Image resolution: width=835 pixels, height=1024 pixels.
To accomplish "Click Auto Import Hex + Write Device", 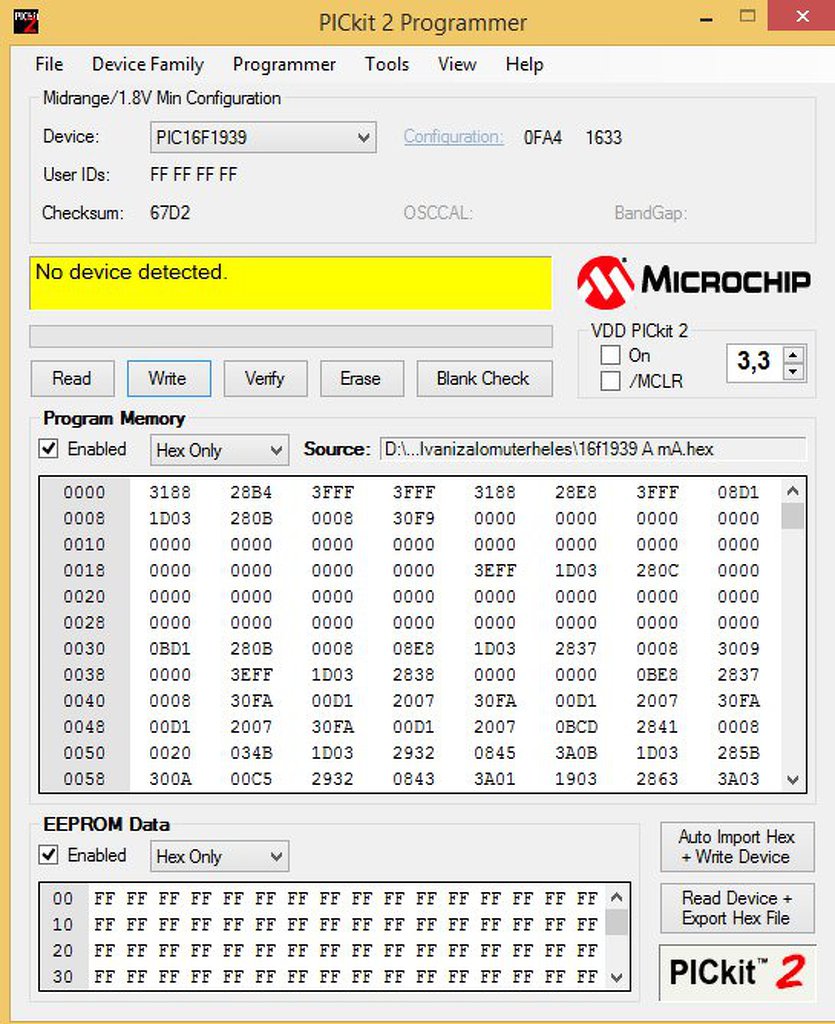I will click(x=737, y=846).
